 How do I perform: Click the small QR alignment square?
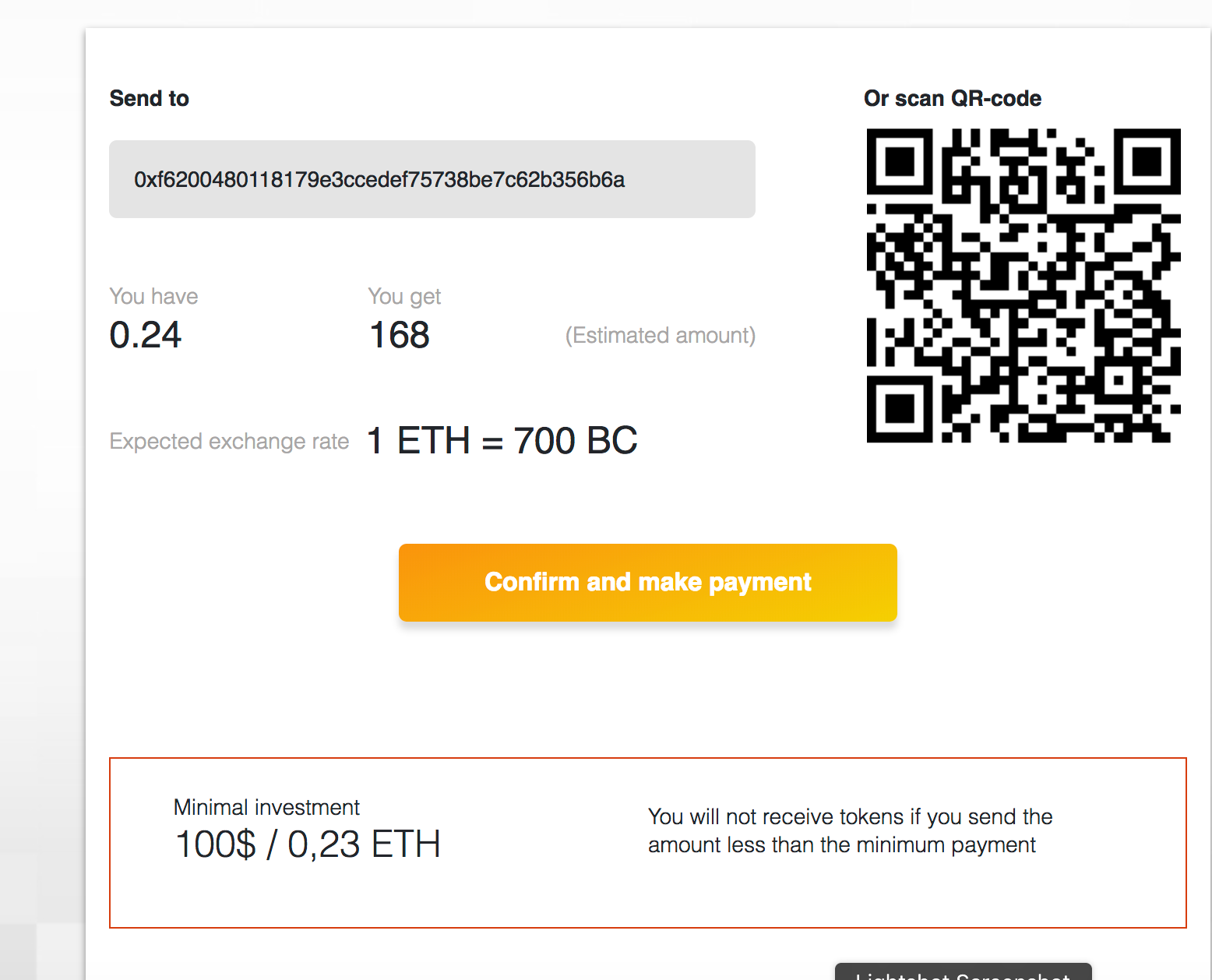click(1119, 381)
